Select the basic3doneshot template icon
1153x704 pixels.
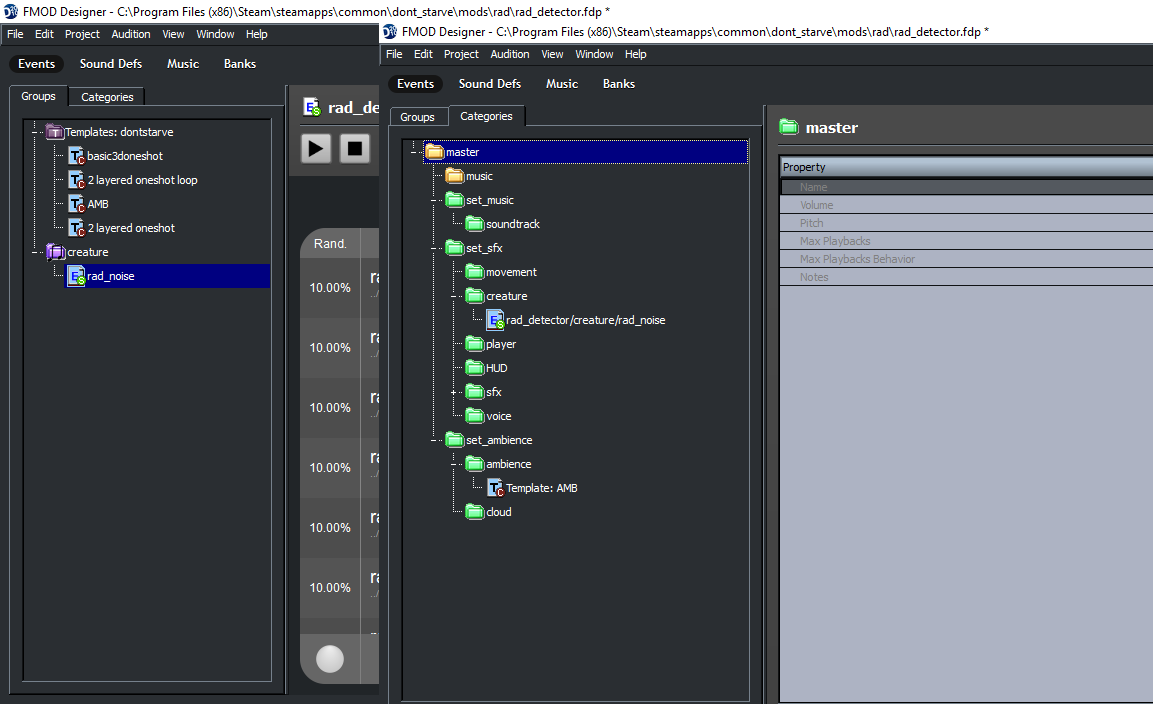76,156
